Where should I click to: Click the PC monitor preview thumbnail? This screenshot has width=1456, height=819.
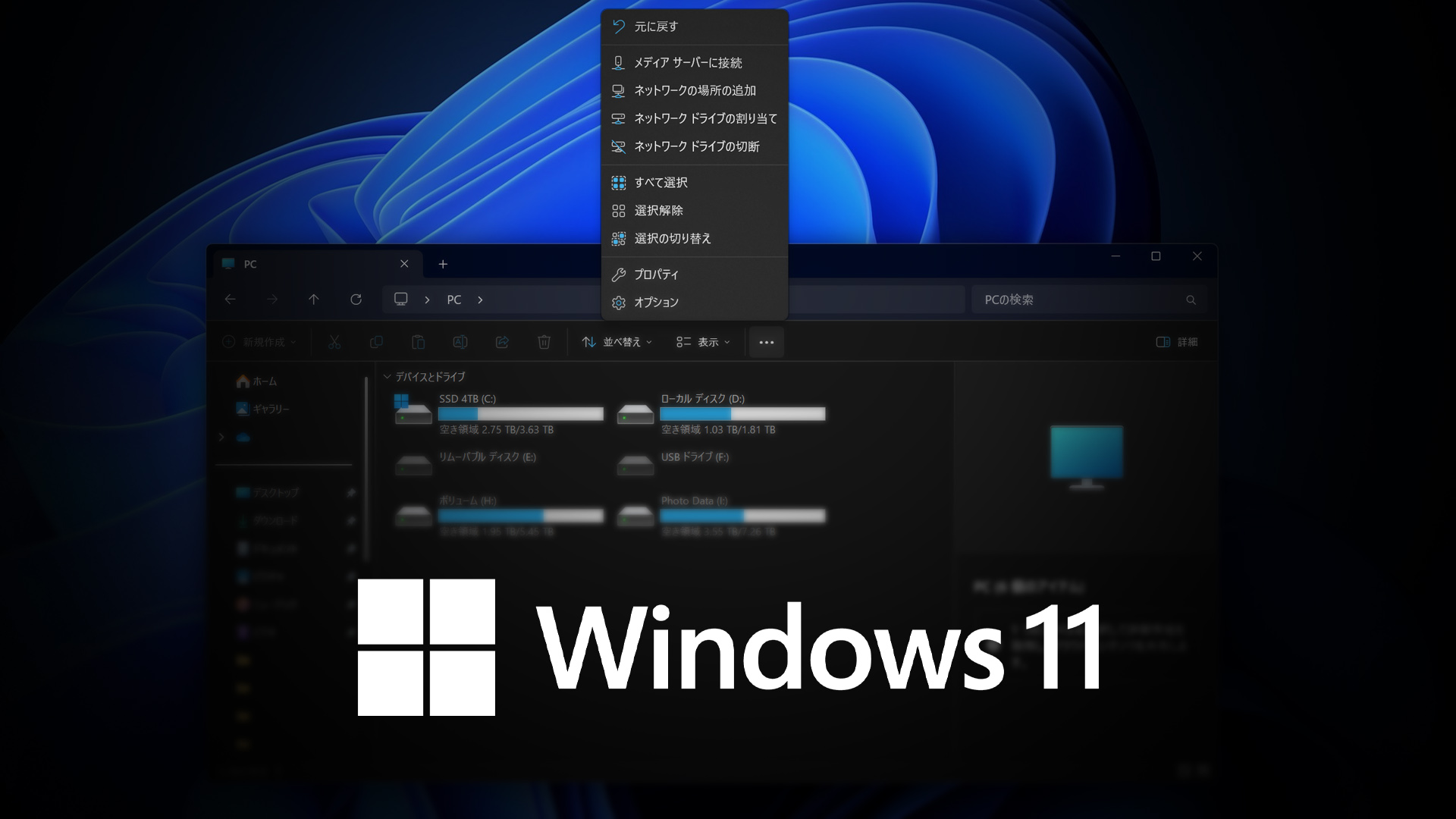click(x=1086, y=457)
